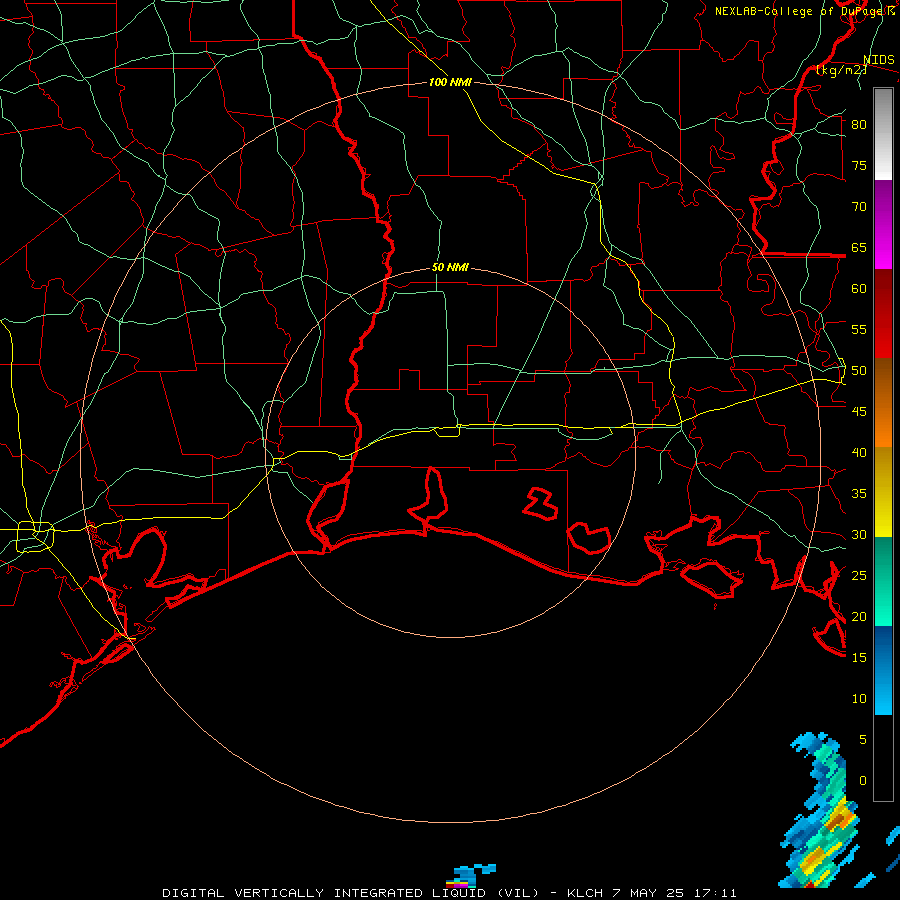Screen dimensions: 900x900
Task: Click the "60" scale value
Action: tap(859, 289)
